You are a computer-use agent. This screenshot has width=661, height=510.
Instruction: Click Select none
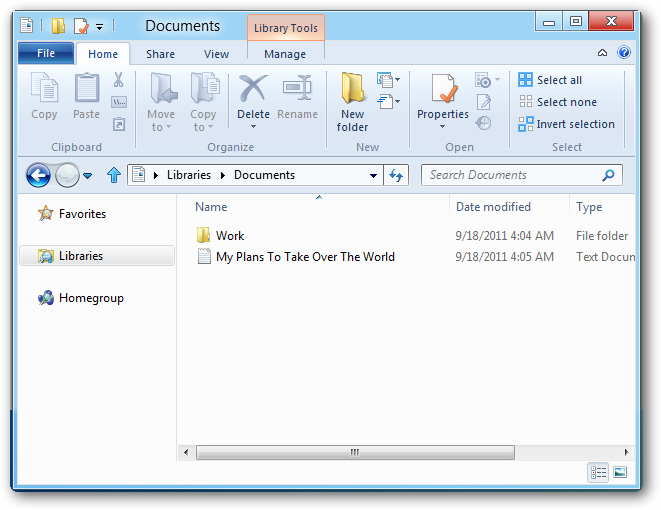point(558,102)
